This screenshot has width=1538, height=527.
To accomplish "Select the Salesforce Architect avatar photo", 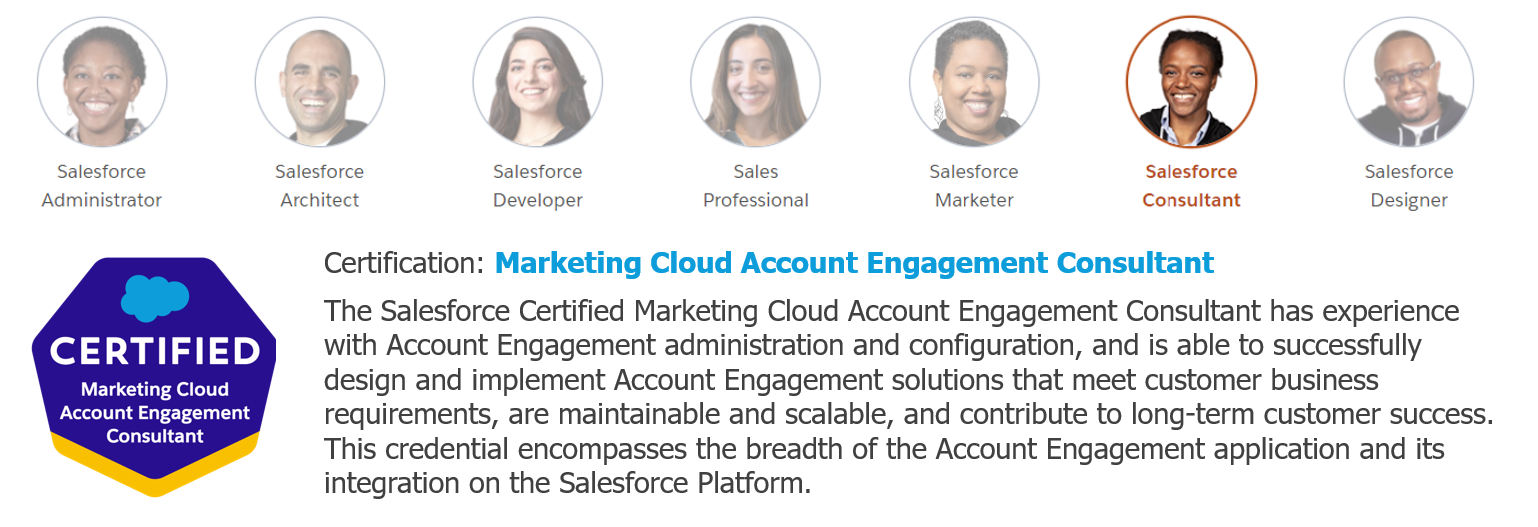I will (320, 82).
